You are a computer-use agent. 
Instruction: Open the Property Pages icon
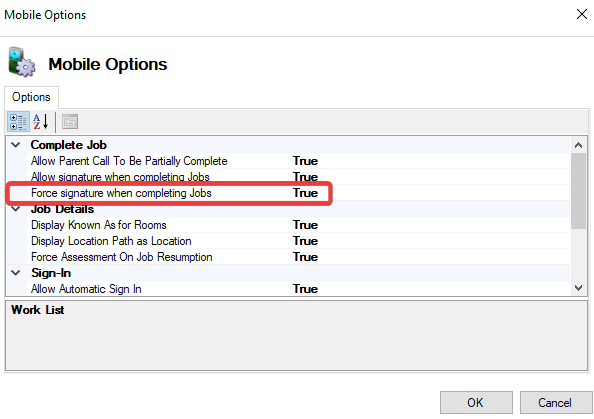point(70,122)
